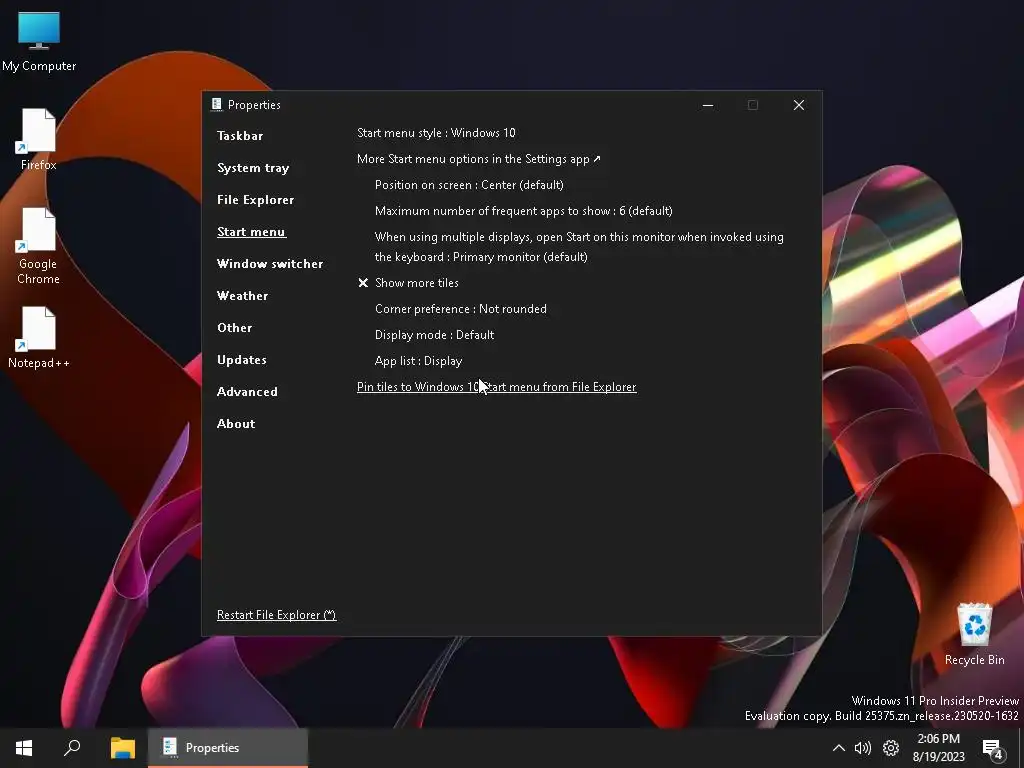
Task: Open the Advanced section
Action: [247, 392]
